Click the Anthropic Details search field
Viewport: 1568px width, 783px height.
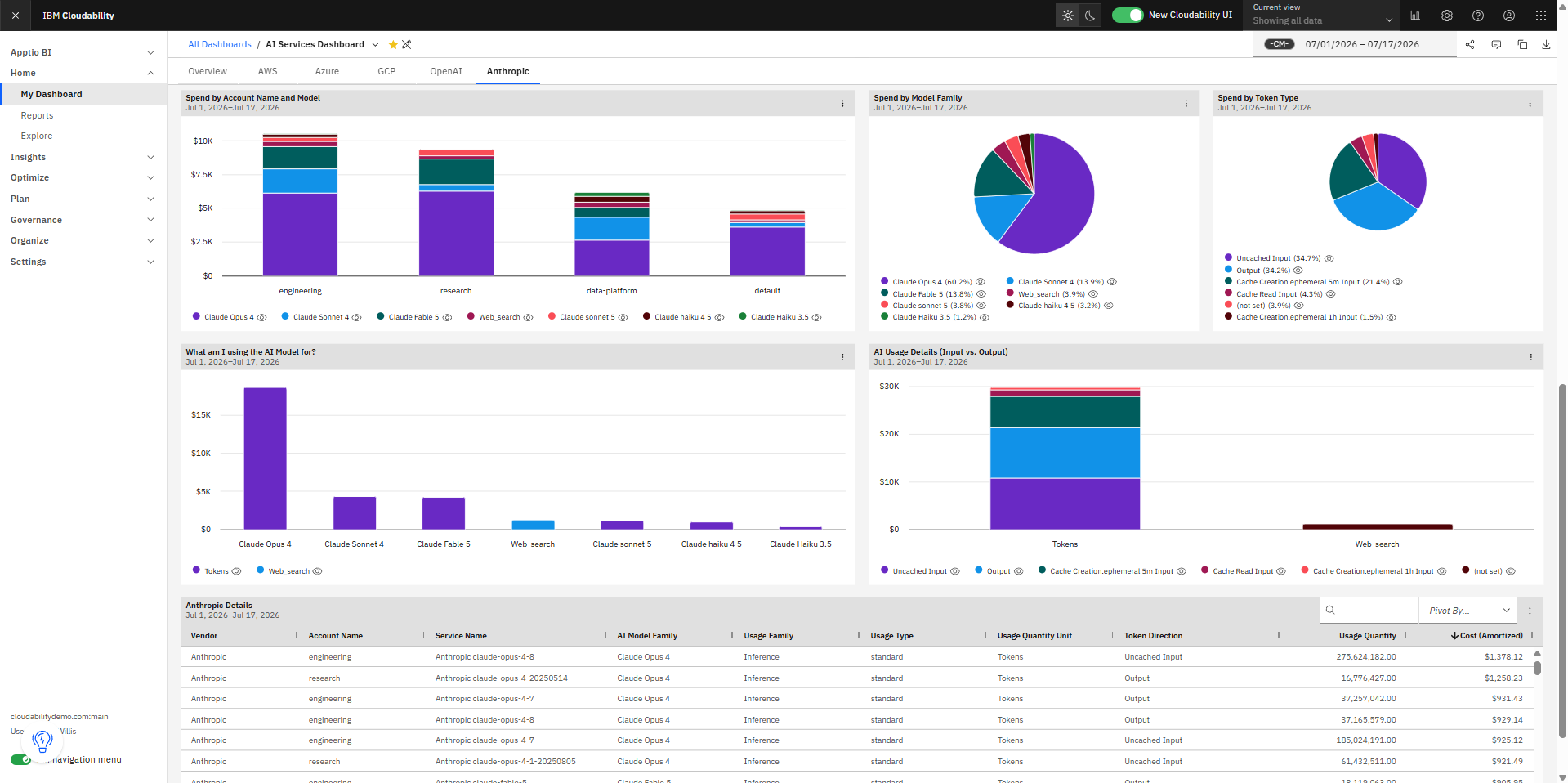click(x=1369, y=611)
